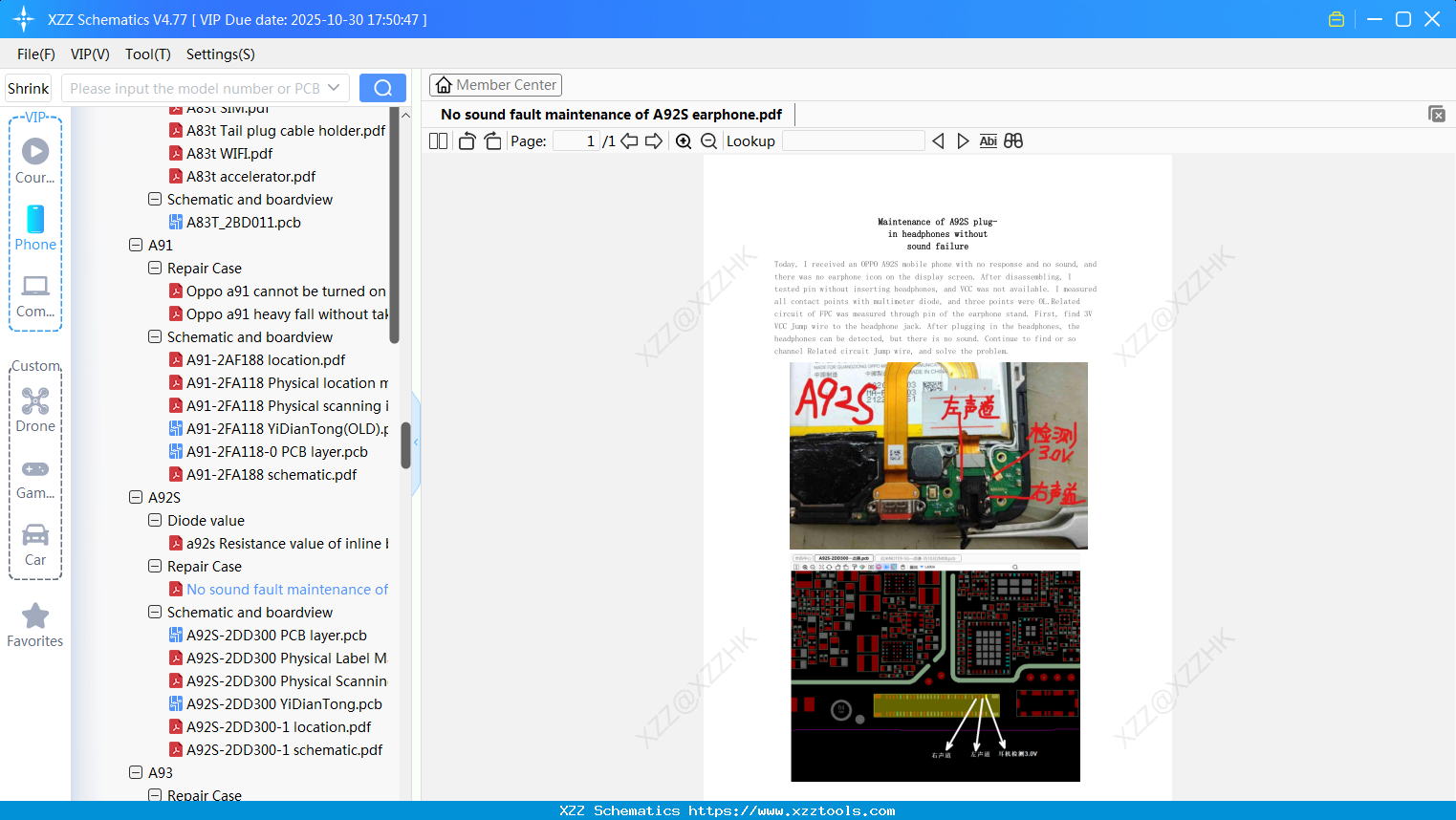Open the File(F) menu
The image size is (1456, 820).
[36, 54]
